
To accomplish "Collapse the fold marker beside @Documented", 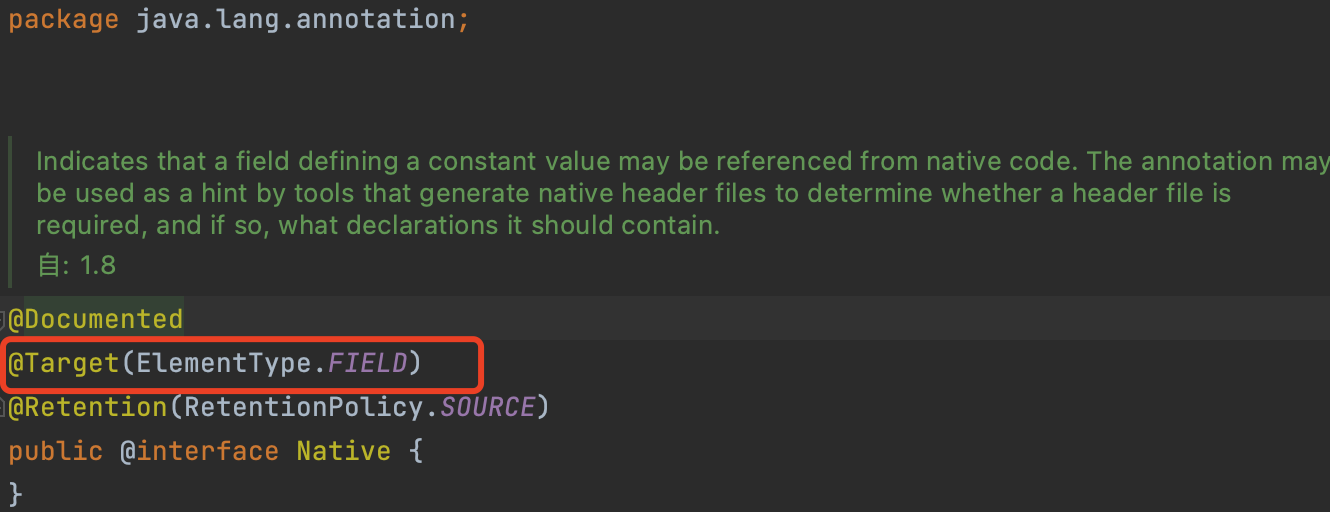I will pyautogui.click(x=4, y=320).
